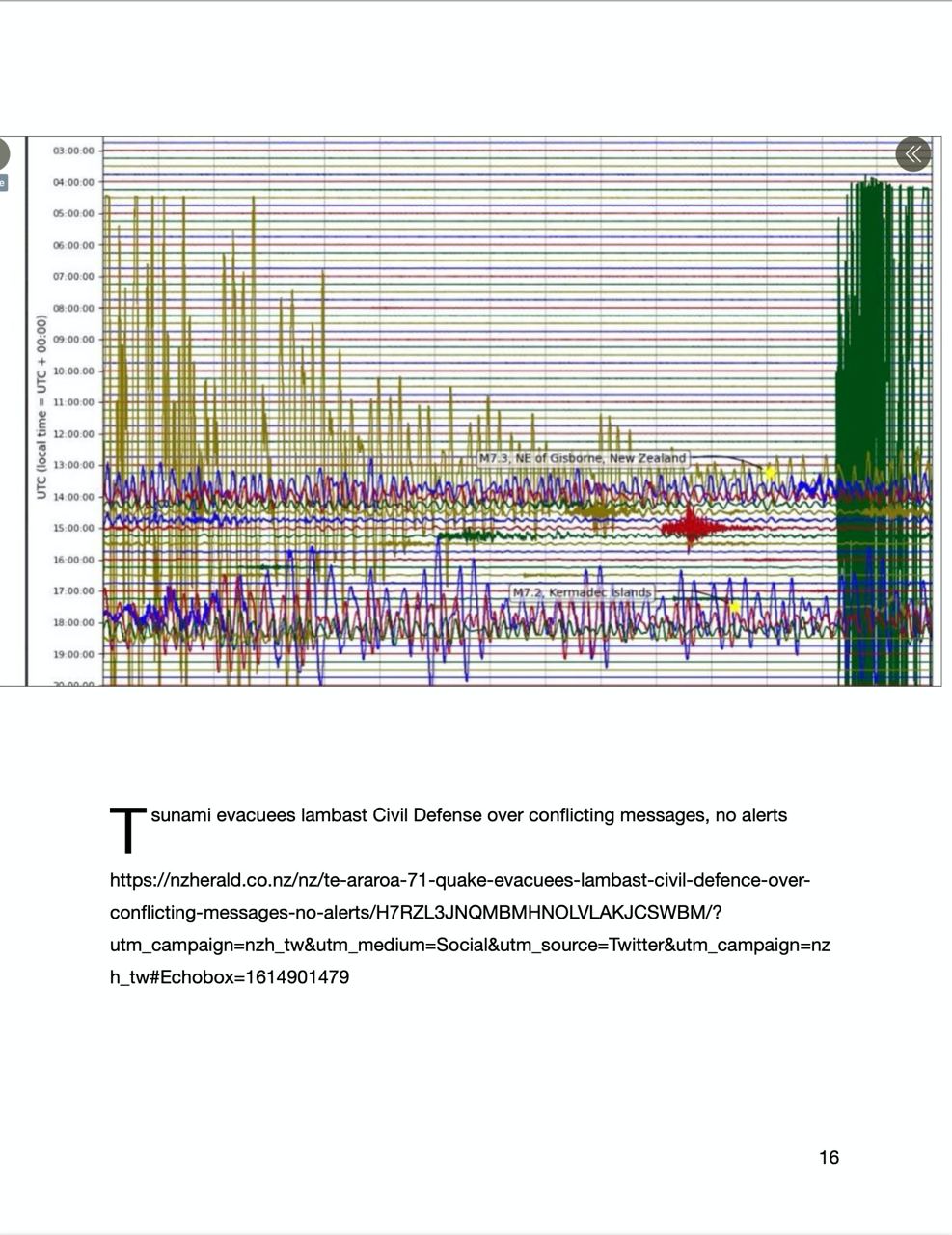952x1235 pixels.
Task: Click the 19:00:00 time axis label
Action: [x=74, y=654]
